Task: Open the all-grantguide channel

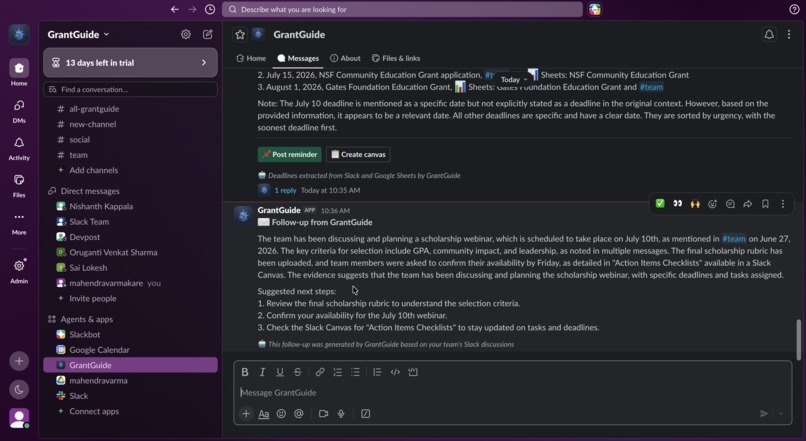Action: click(94, 109)
